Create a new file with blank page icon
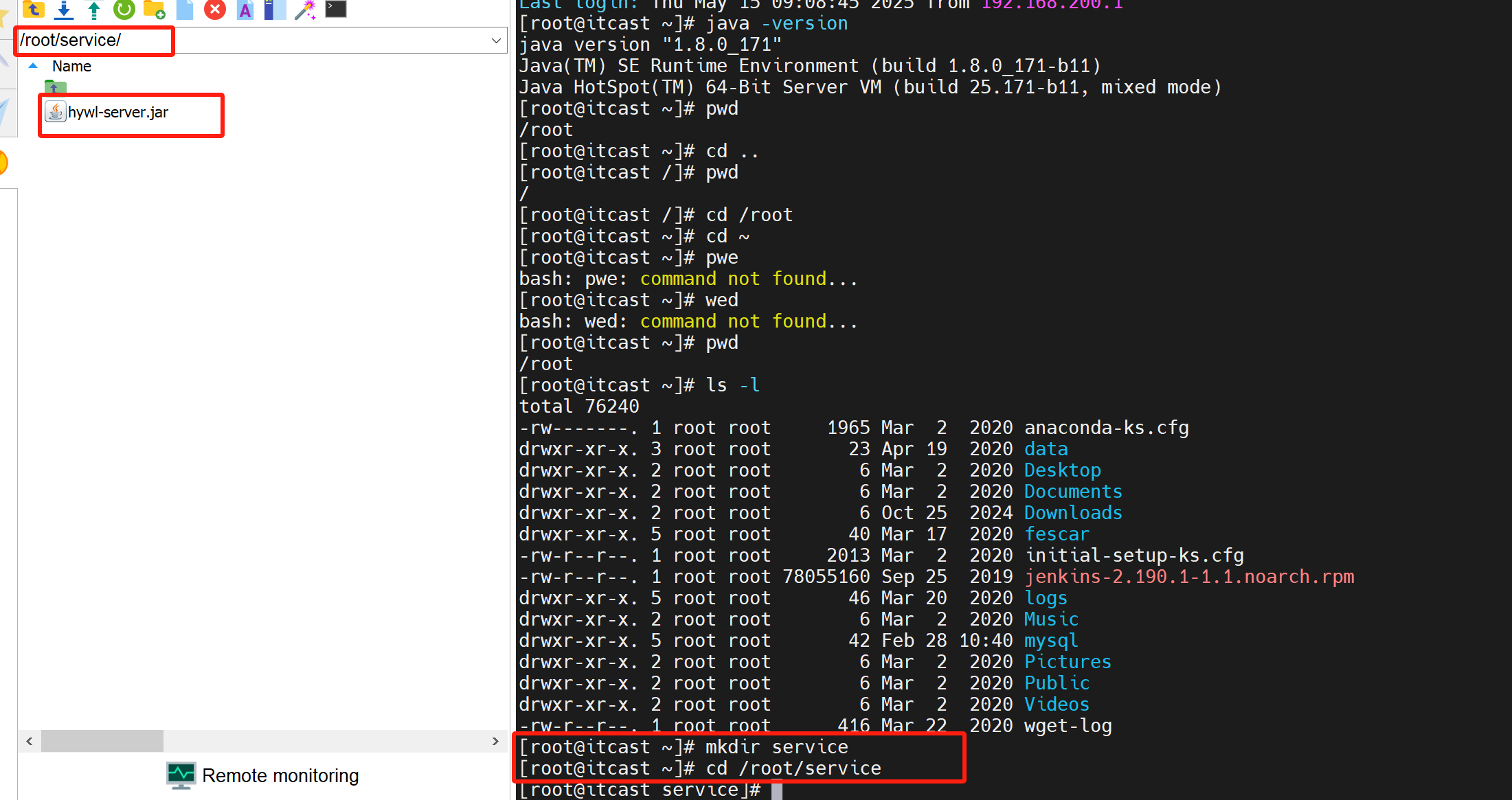Viewport: 1512px width, 800px height. [185, 9]
